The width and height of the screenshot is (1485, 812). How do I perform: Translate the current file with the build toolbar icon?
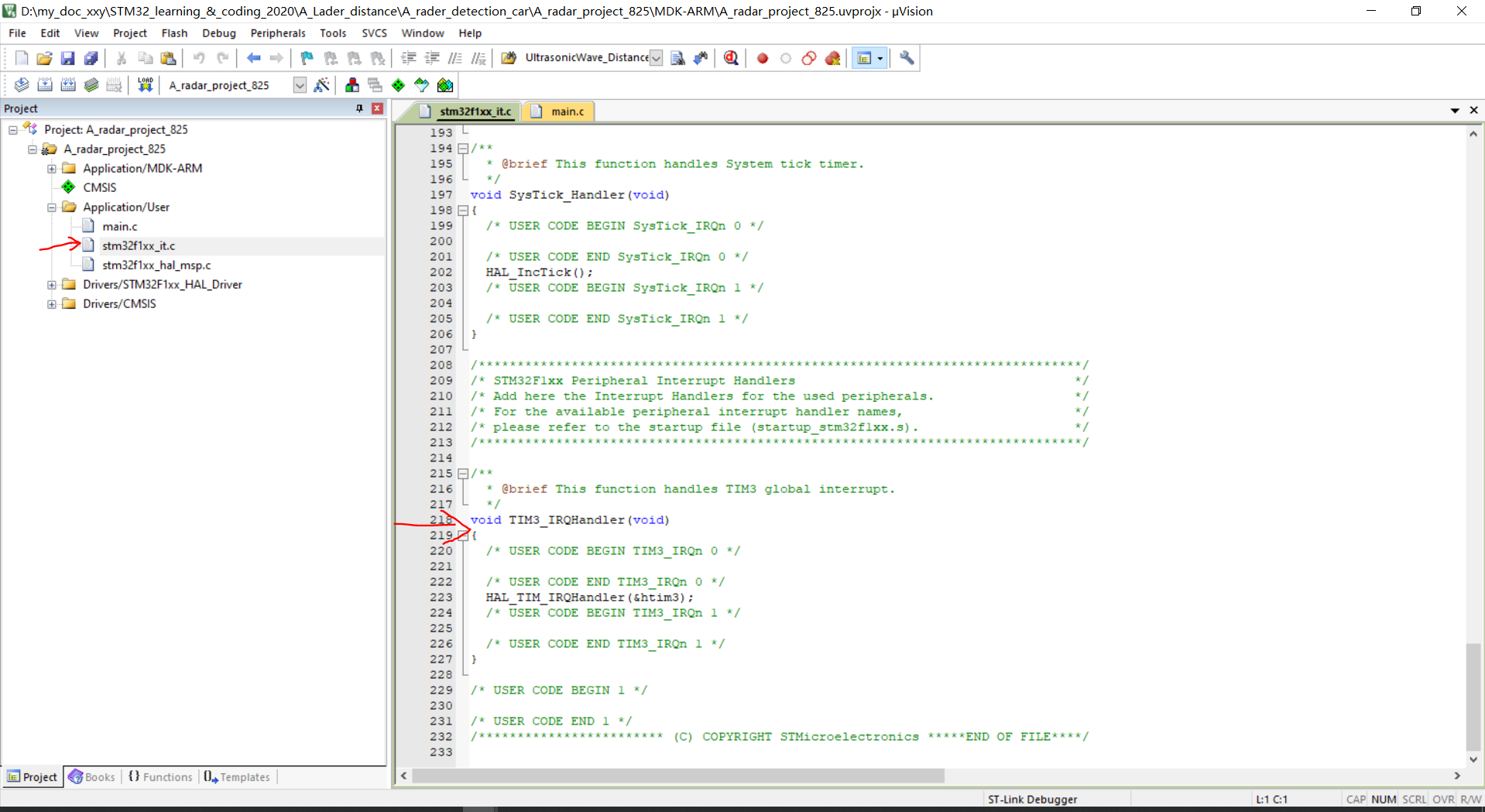22,85
